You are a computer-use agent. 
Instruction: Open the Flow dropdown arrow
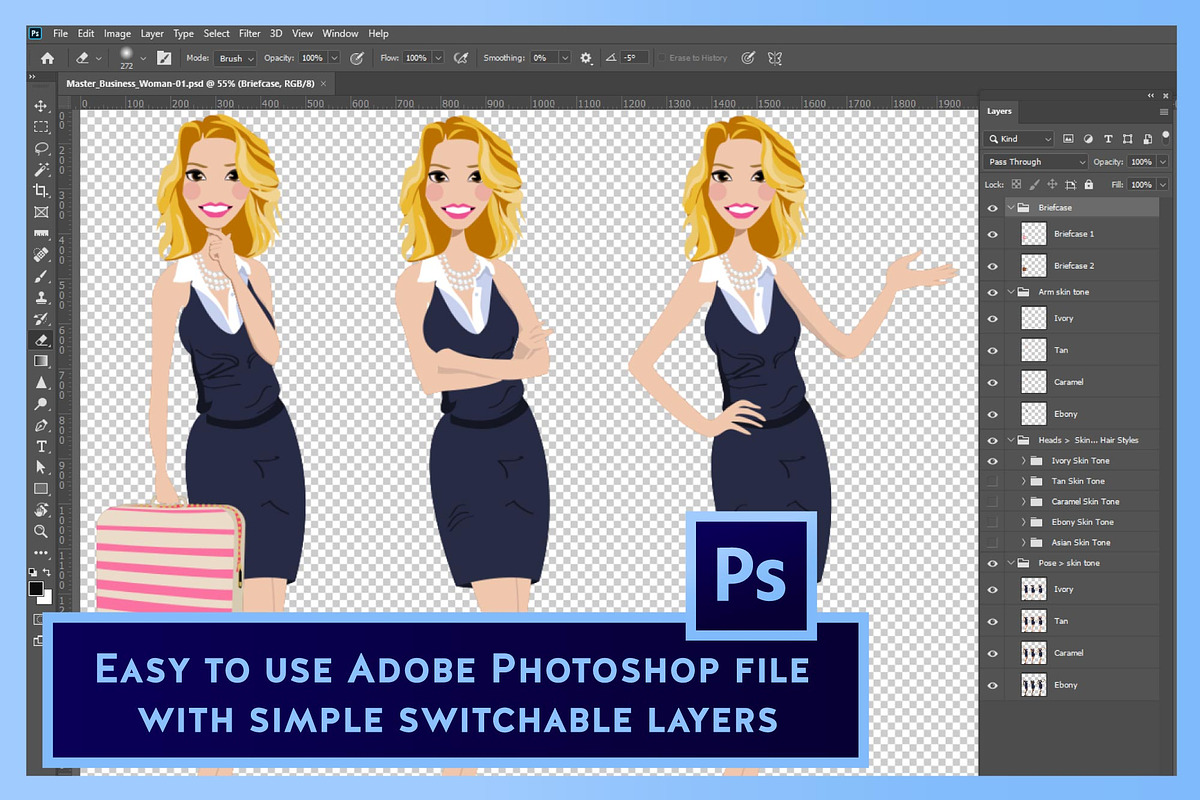438,59
